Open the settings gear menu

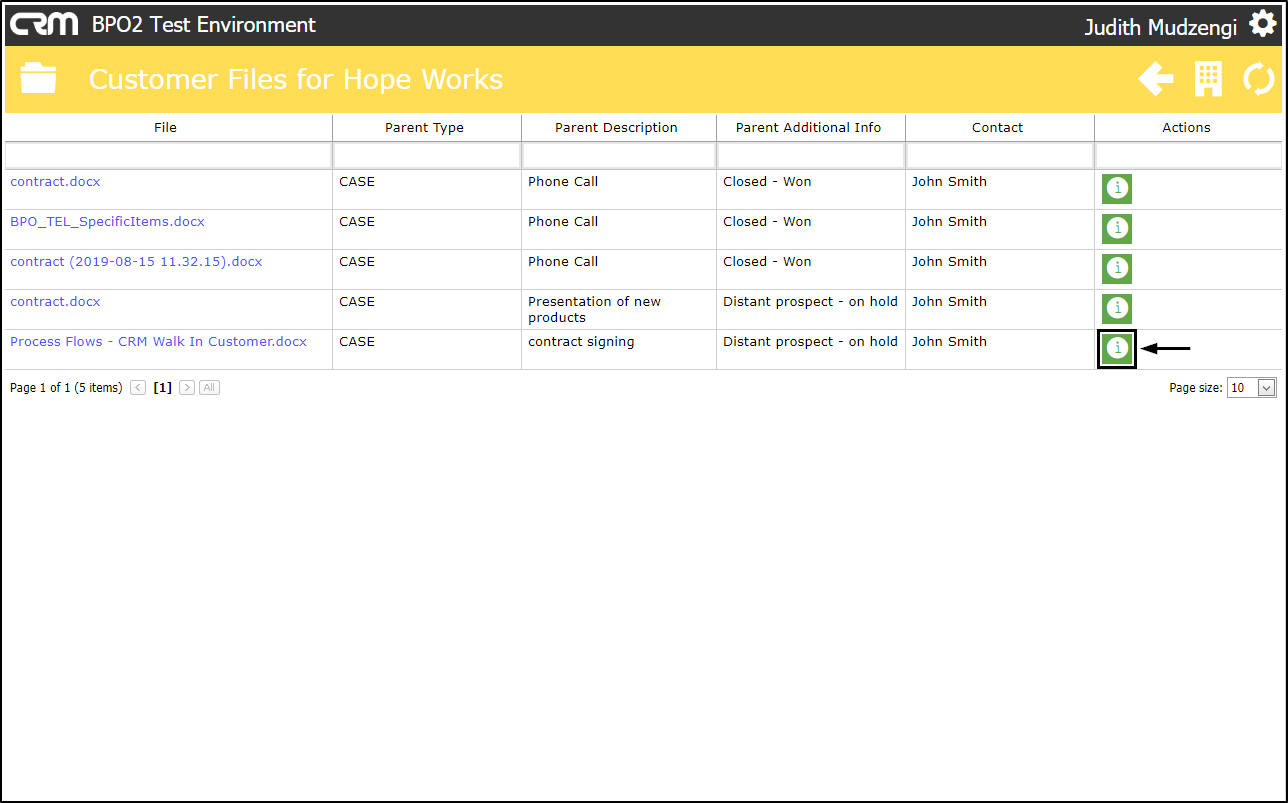(1263, 25)
